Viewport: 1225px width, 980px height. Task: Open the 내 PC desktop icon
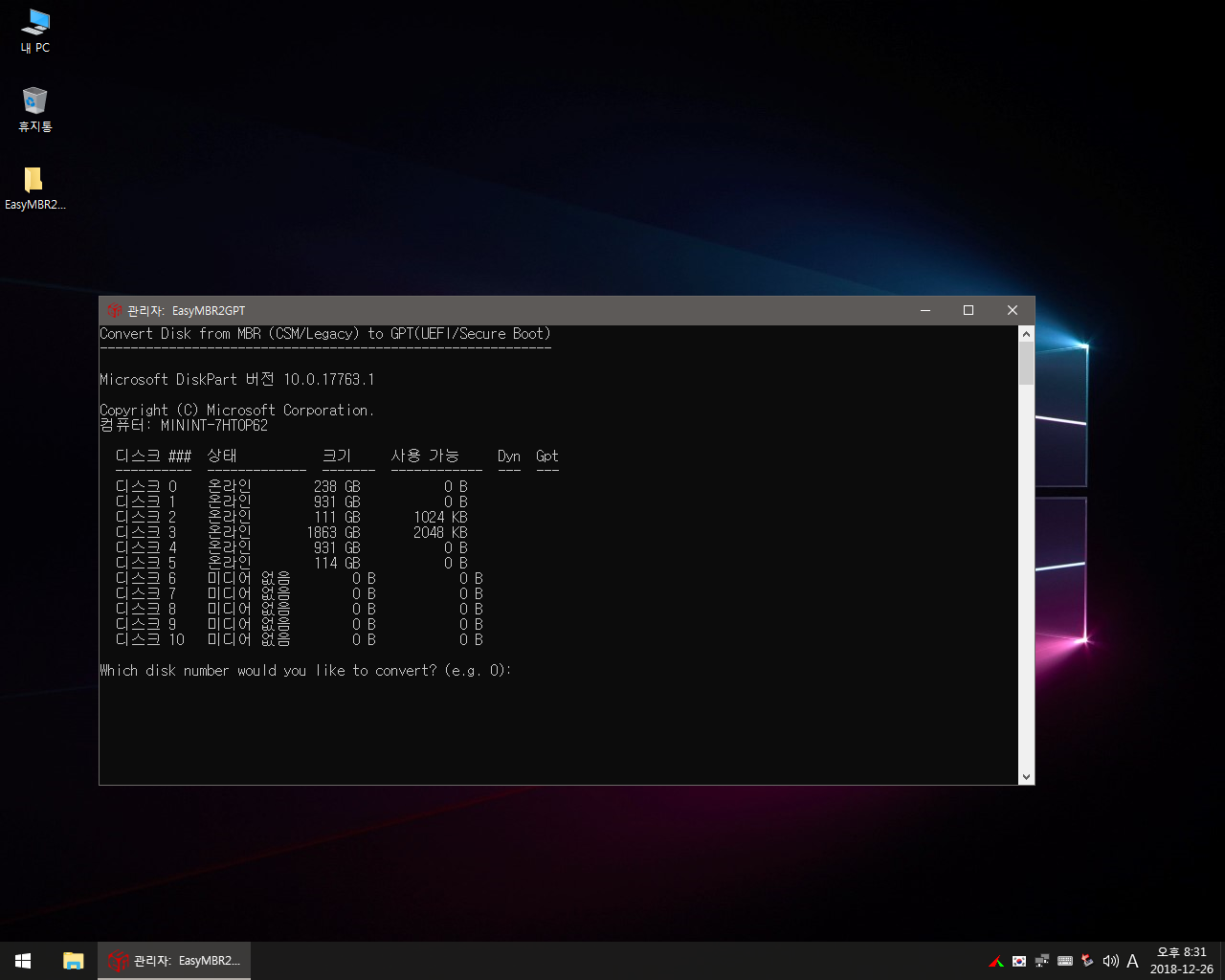point(35,30)
